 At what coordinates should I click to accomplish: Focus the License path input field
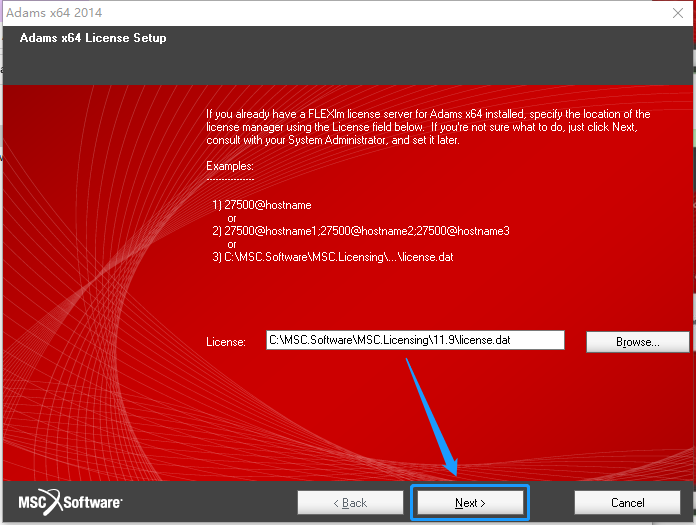pyautogui.click(x=415, y=340)
